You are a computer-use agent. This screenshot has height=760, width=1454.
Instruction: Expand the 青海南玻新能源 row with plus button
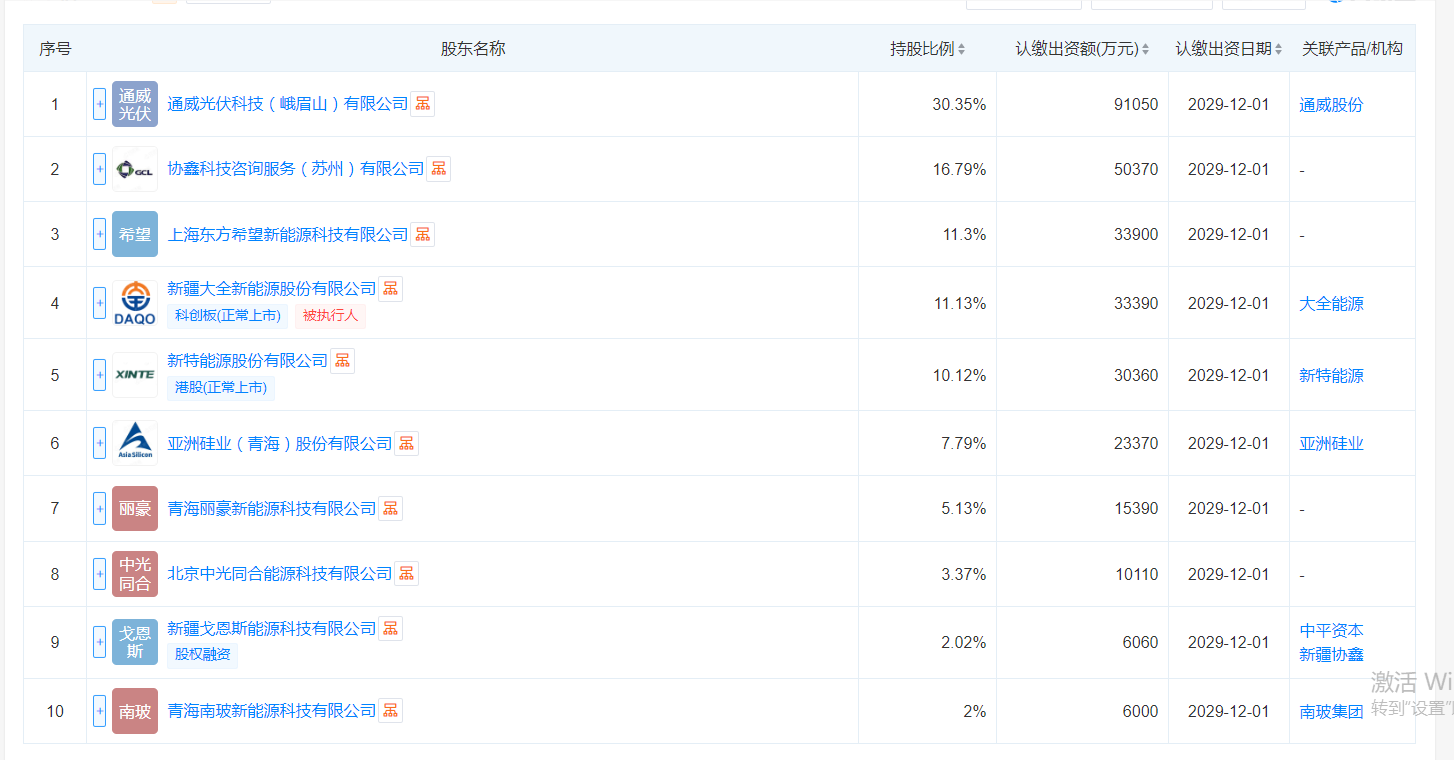(x=99, y=711)
